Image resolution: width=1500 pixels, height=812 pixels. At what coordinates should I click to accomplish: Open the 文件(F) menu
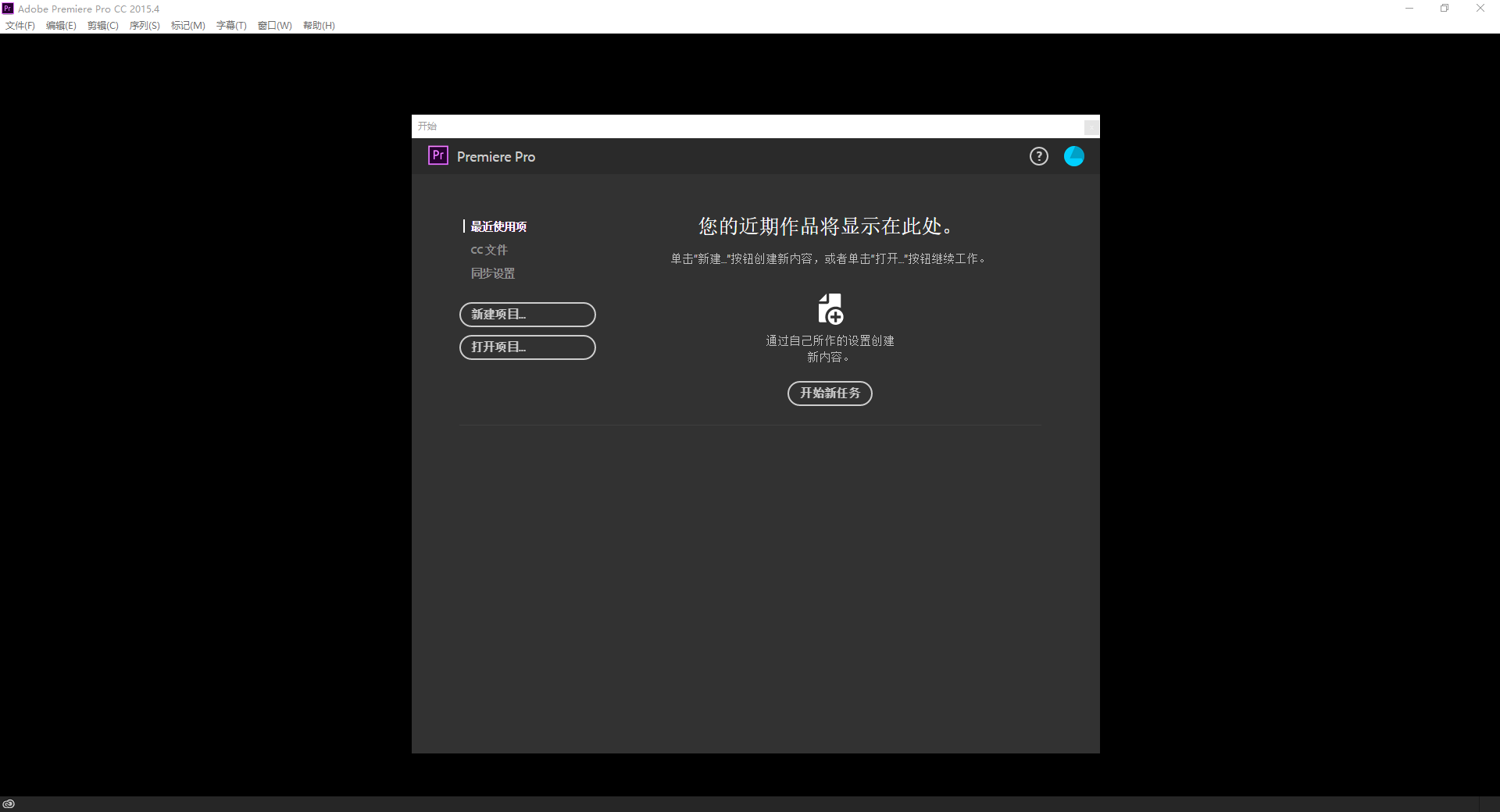pyautogui.click(x=20, y=26)
